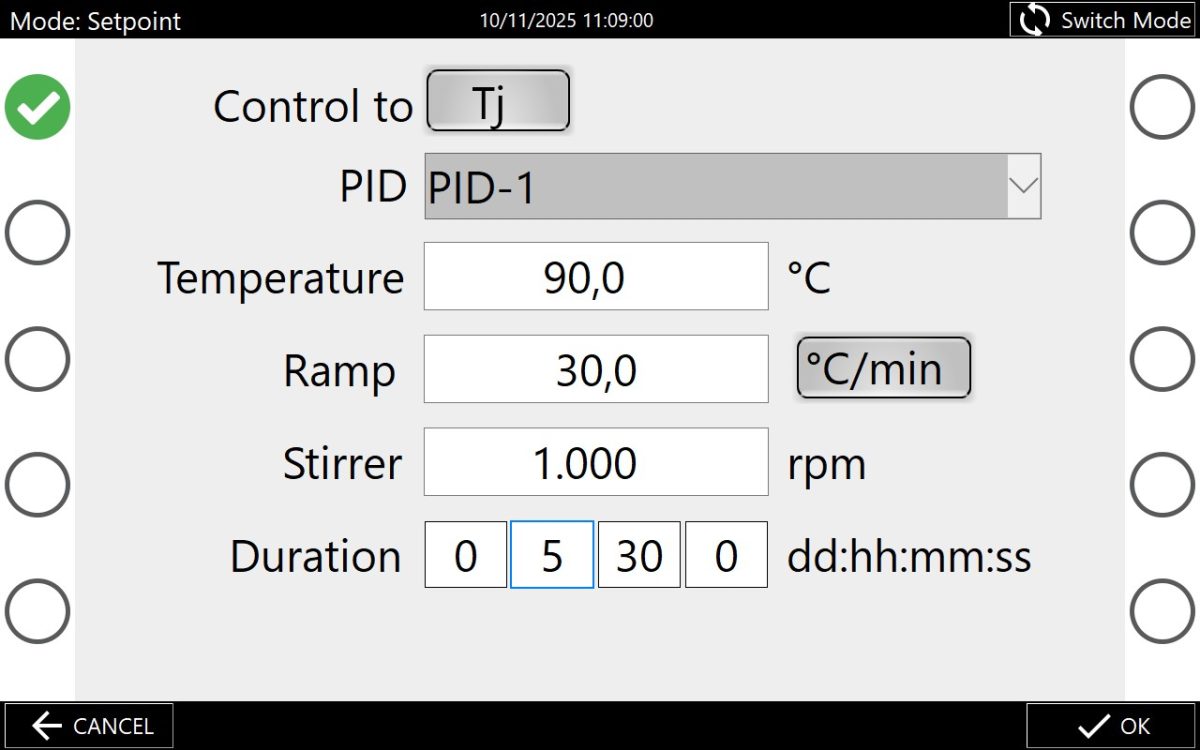The image size is (1200, 750).
Task: Select the Duration hours field showing 5
Action: pyautogui.click(x=552, y=555)
